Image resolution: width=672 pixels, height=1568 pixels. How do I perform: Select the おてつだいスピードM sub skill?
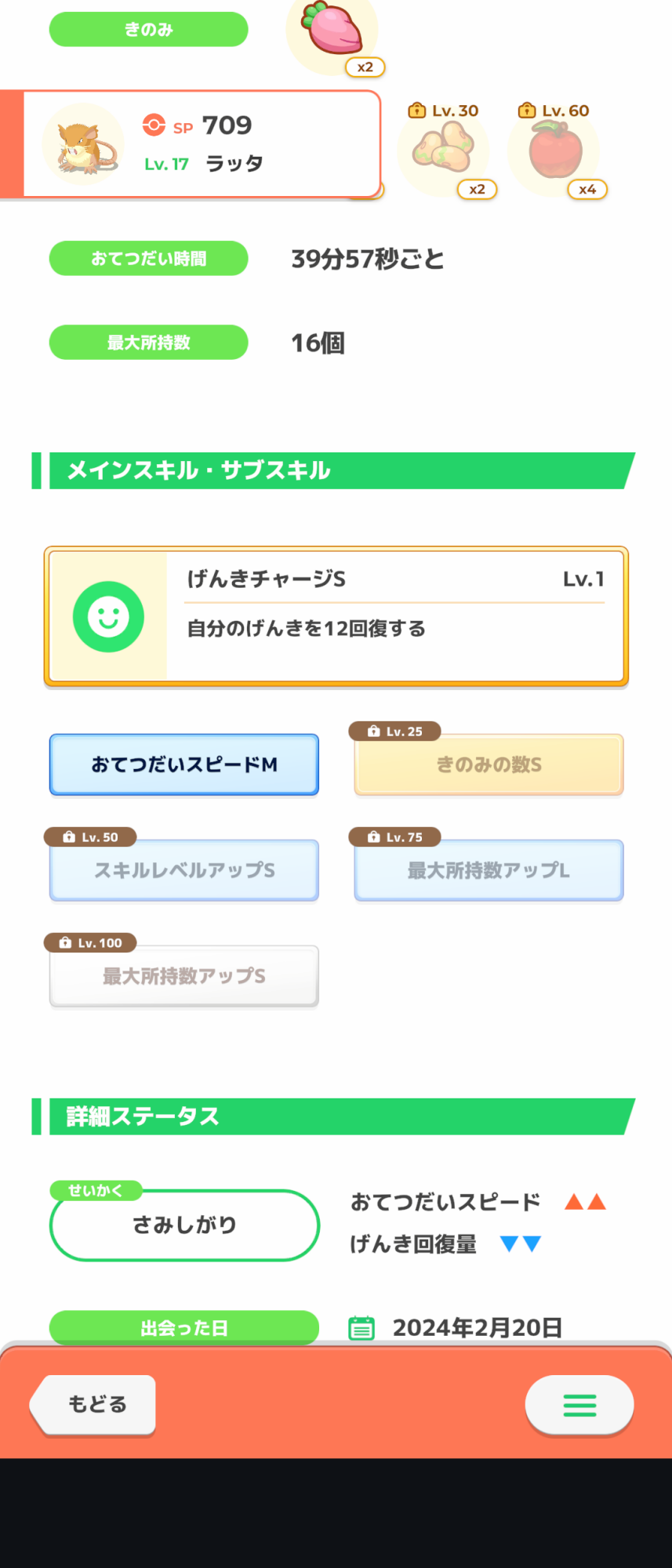184,764
